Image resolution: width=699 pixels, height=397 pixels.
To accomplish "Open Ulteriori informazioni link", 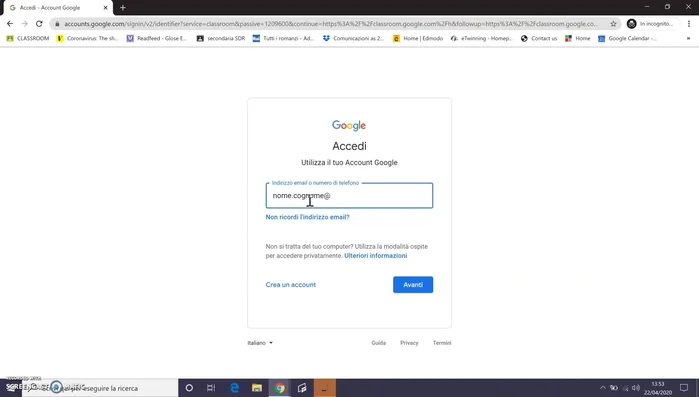I will coord(375,256).
